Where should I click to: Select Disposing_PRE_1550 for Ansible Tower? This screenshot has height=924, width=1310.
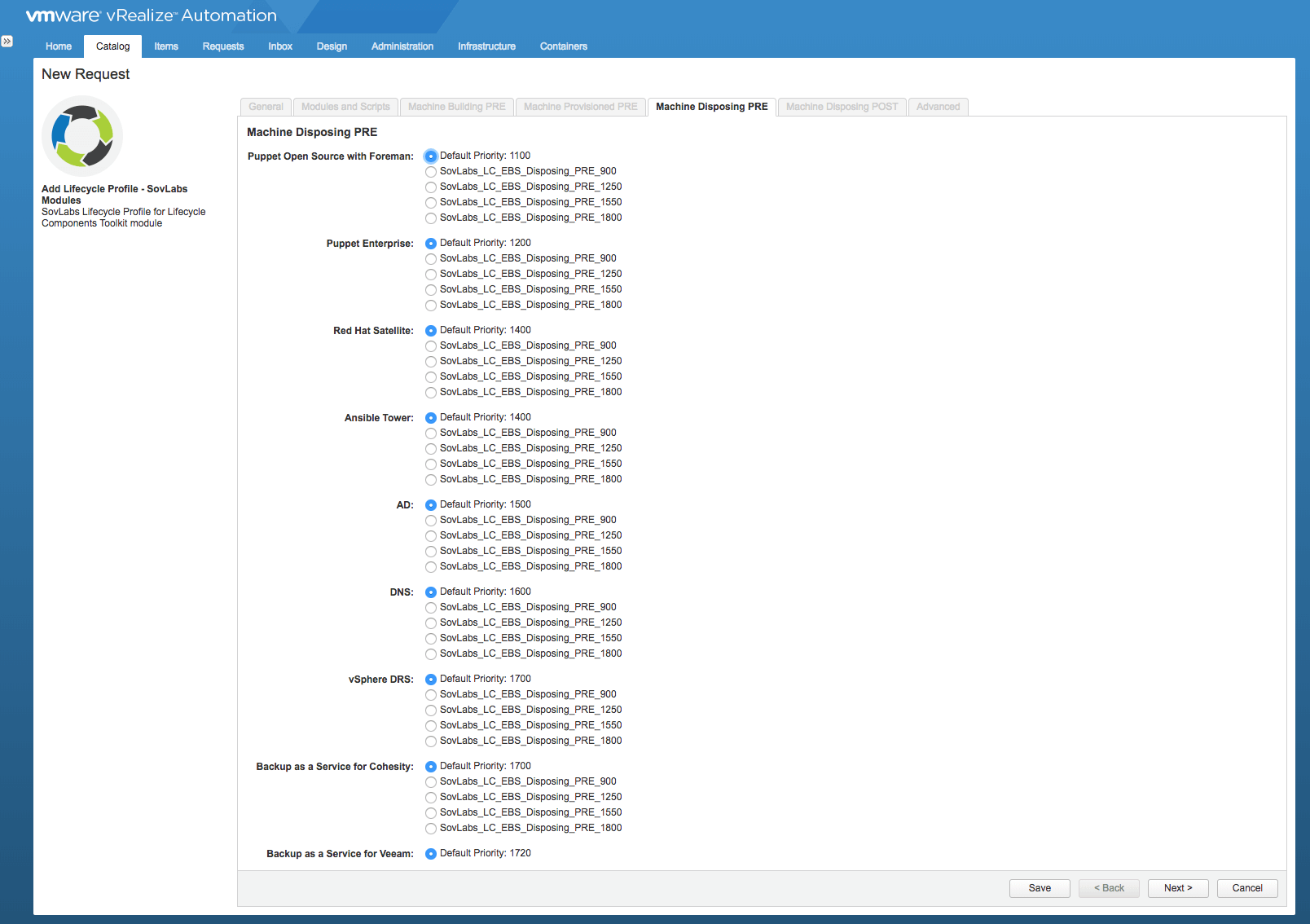point(431,464)
